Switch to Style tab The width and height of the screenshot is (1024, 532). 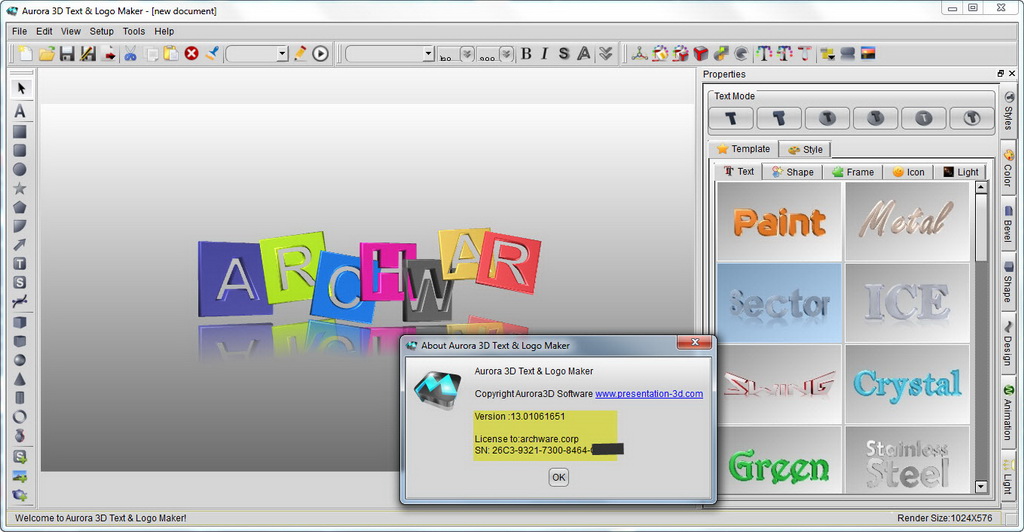click(805, 149)
